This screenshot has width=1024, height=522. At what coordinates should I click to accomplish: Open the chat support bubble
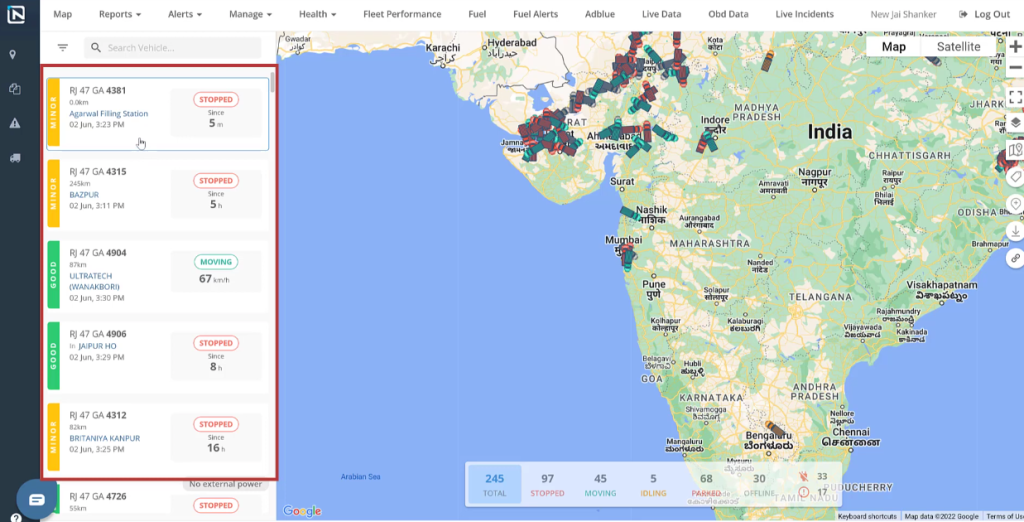(36, 499)
